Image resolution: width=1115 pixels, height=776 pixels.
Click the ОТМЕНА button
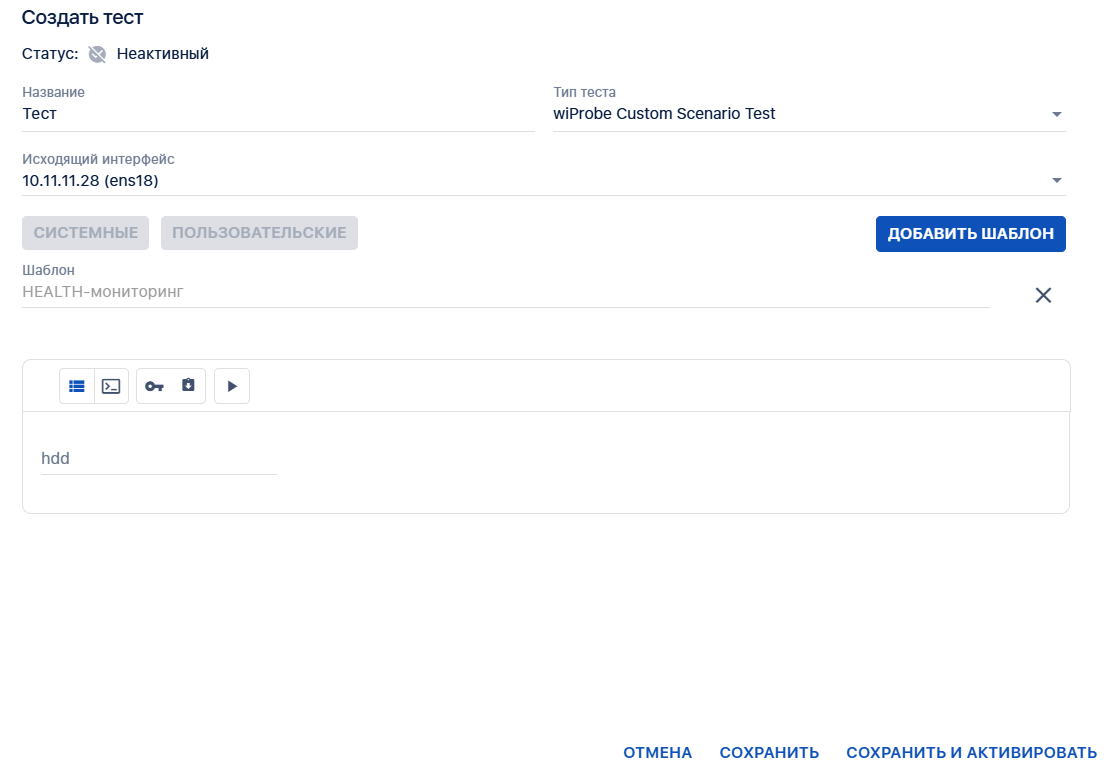[x=657, y=753]
